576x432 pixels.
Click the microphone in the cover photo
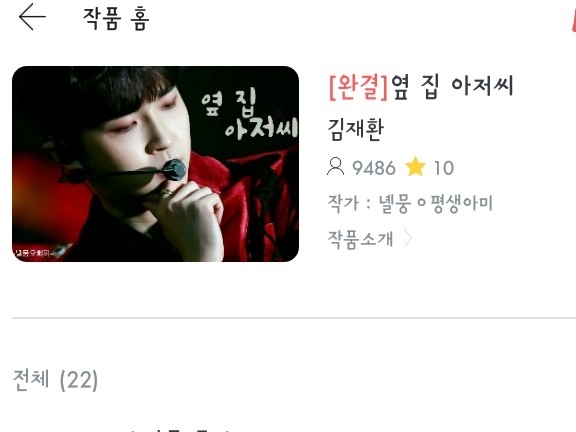[174, 170]
